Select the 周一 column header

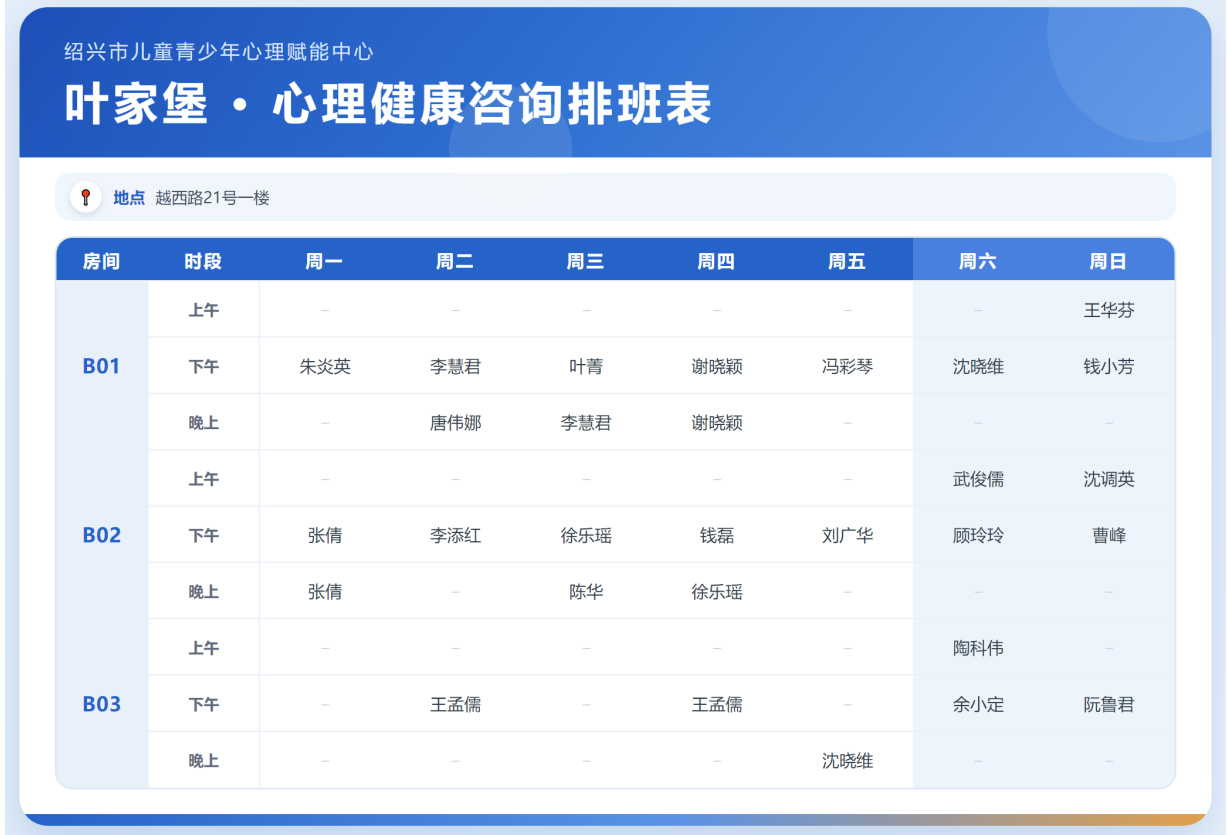coord(325,261)
